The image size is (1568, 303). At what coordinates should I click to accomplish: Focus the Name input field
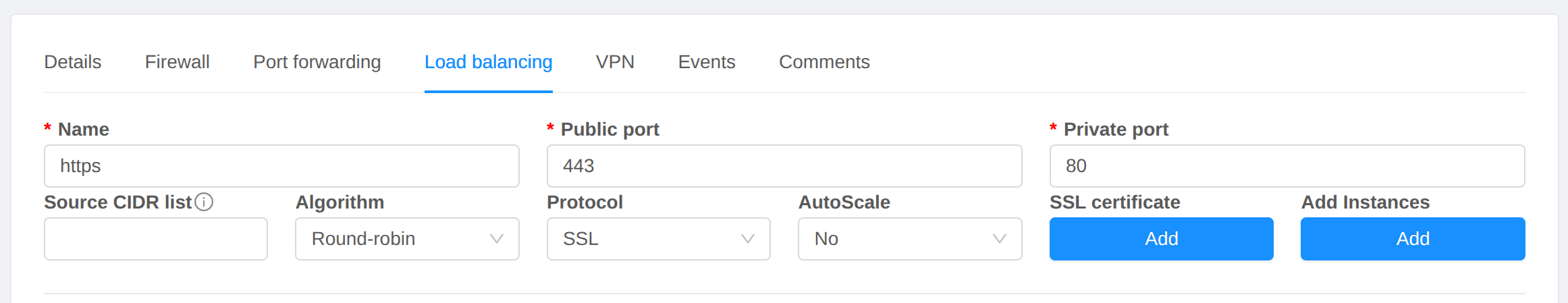coord(281,166)
